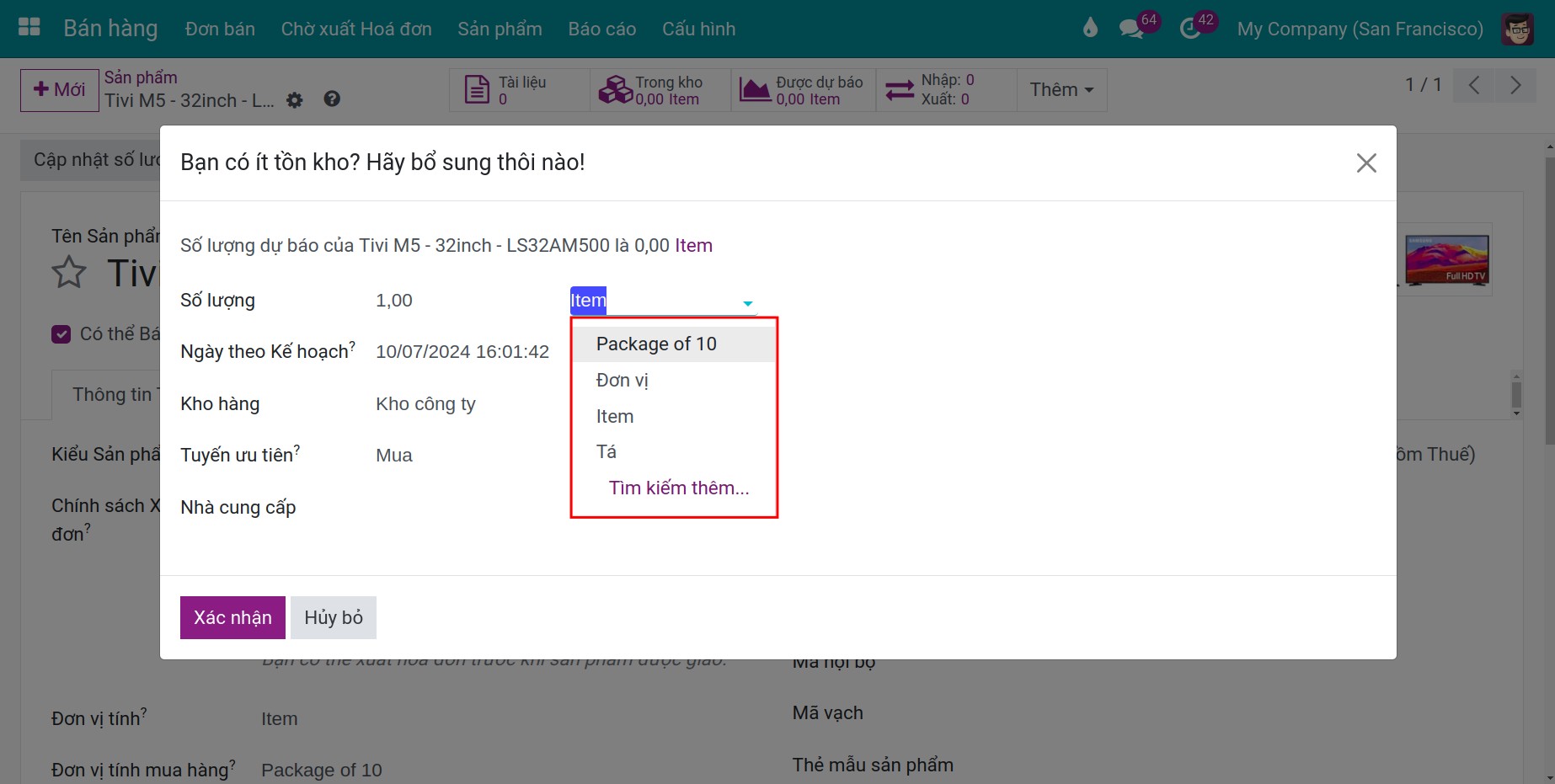Screen dimensions: 1555x784
Task: Go to previous record arrow
Action: (1474, 85)
